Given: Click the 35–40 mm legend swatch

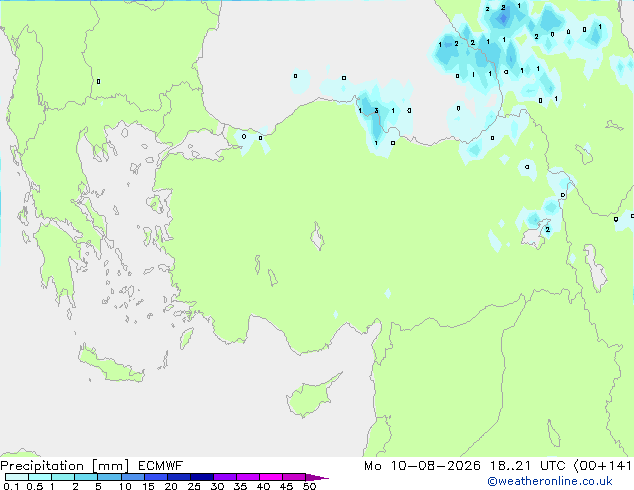Looking at the screenshot, I should [248, 477].
